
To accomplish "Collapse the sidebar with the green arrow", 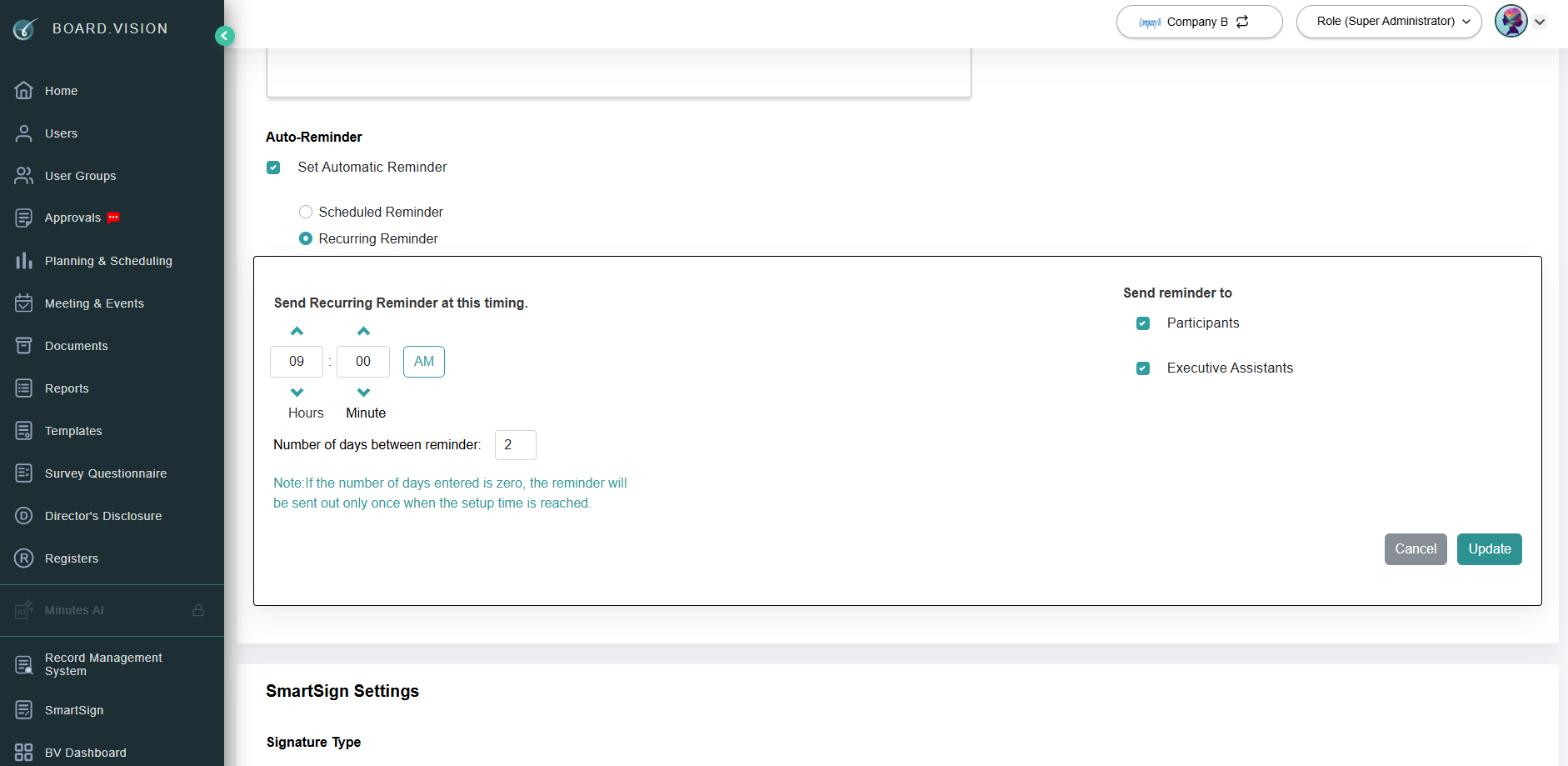I will (224, 36).
